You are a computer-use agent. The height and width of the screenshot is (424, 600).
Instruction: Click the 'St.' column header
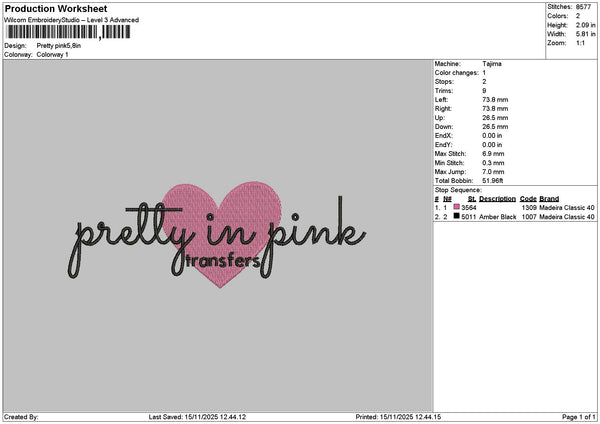click(472, 199)
